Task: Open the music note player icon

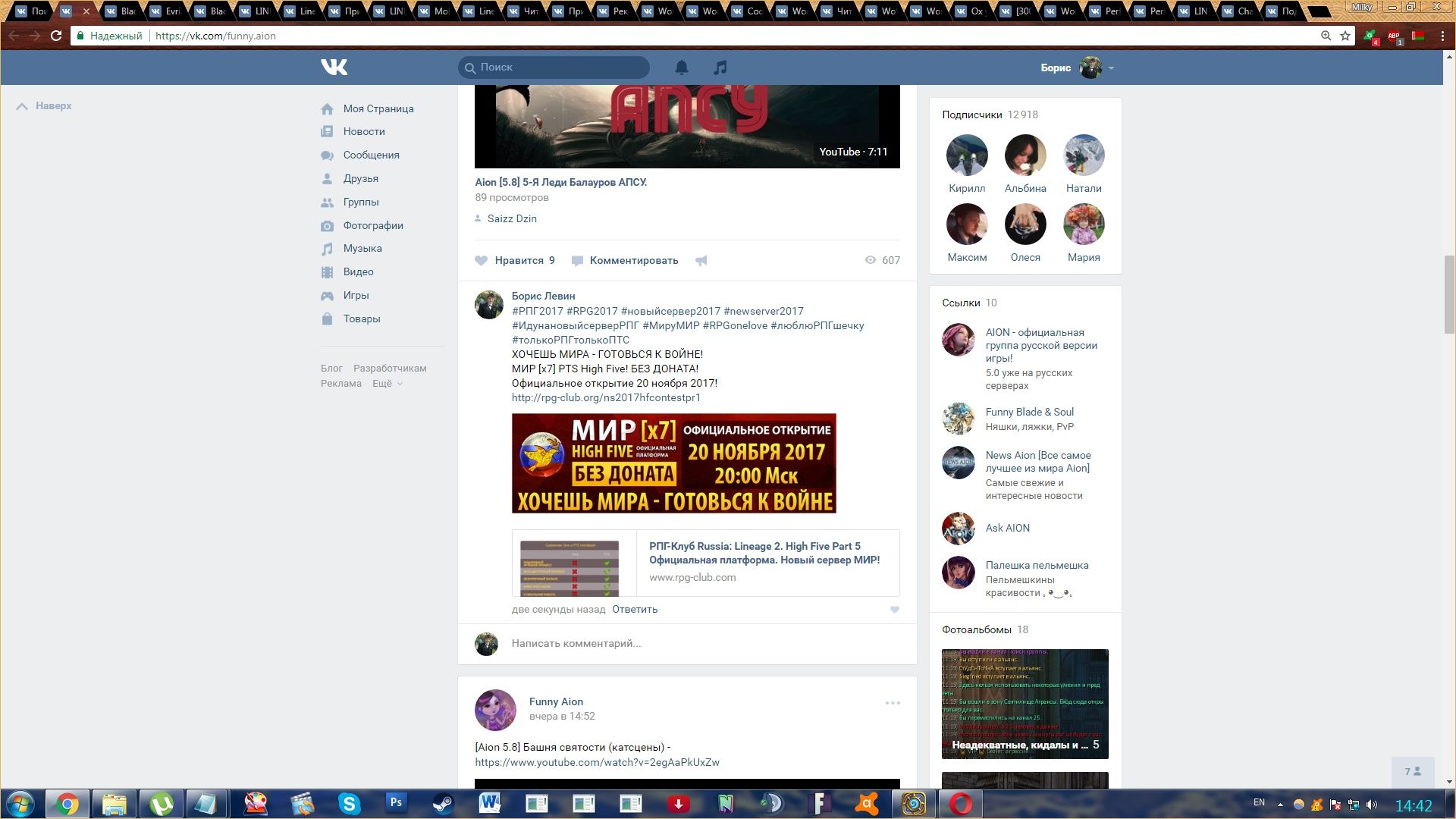Action: 720,67
